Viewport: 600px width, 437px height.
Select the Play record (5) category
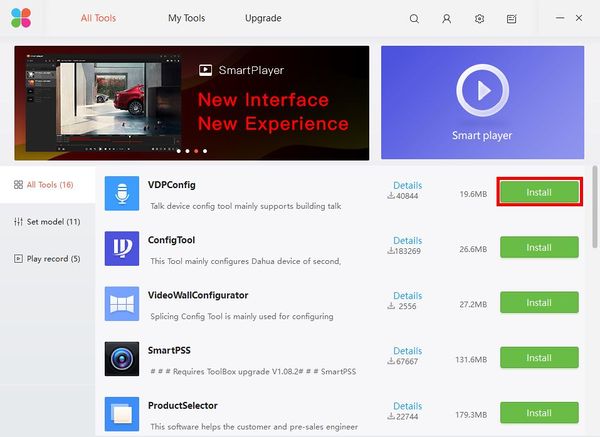47,259
